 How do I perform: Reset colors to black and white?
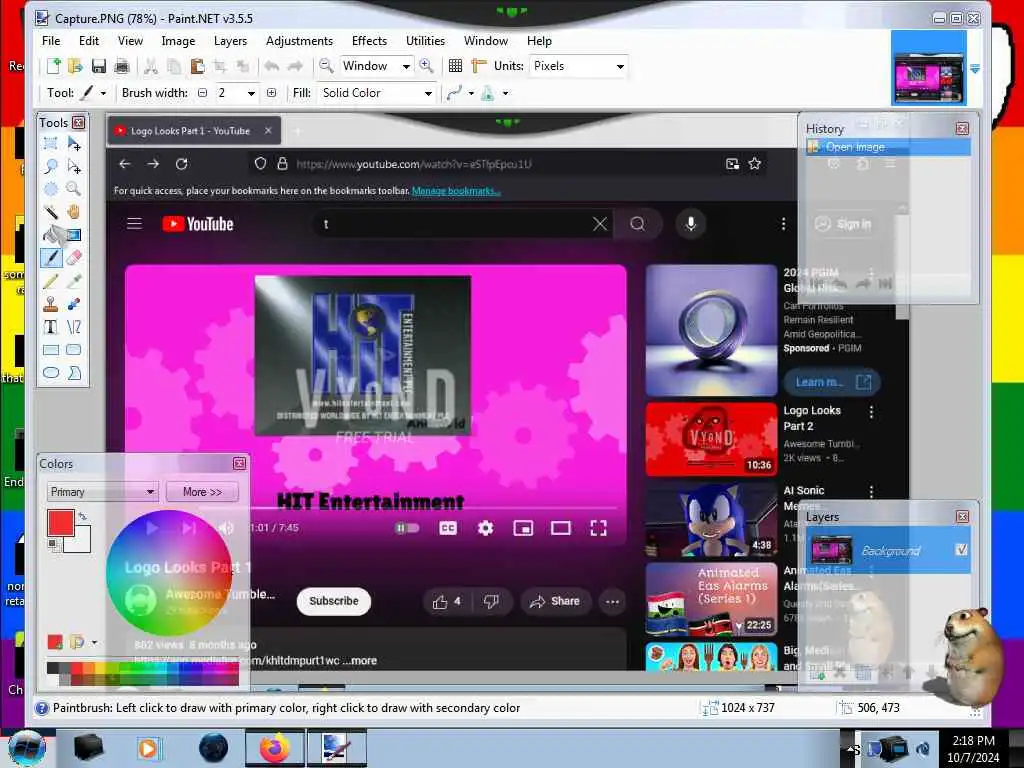pyautogui.click(x=52, y=544)
